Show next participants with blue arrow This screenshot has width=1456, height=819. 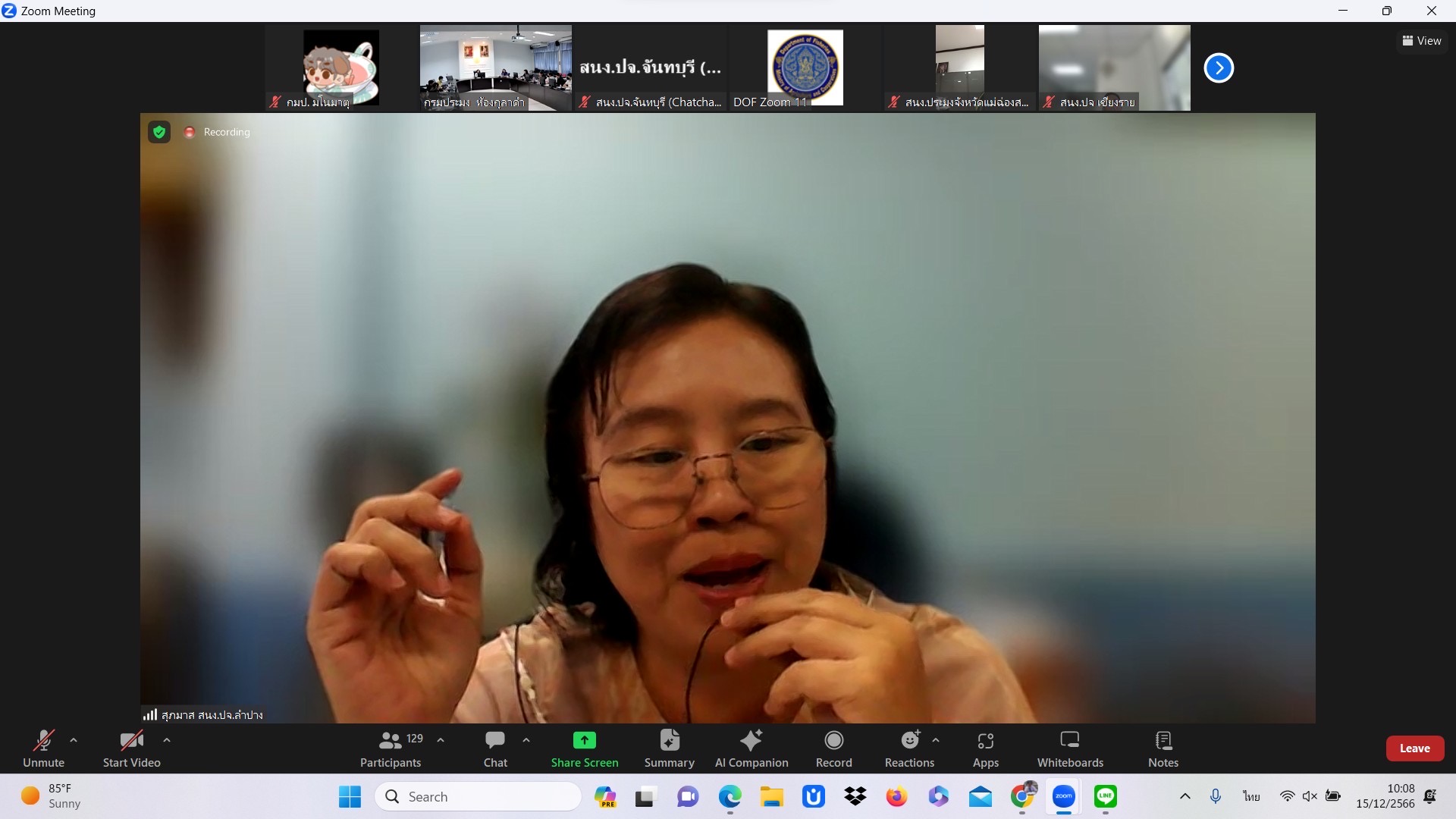1219,68
